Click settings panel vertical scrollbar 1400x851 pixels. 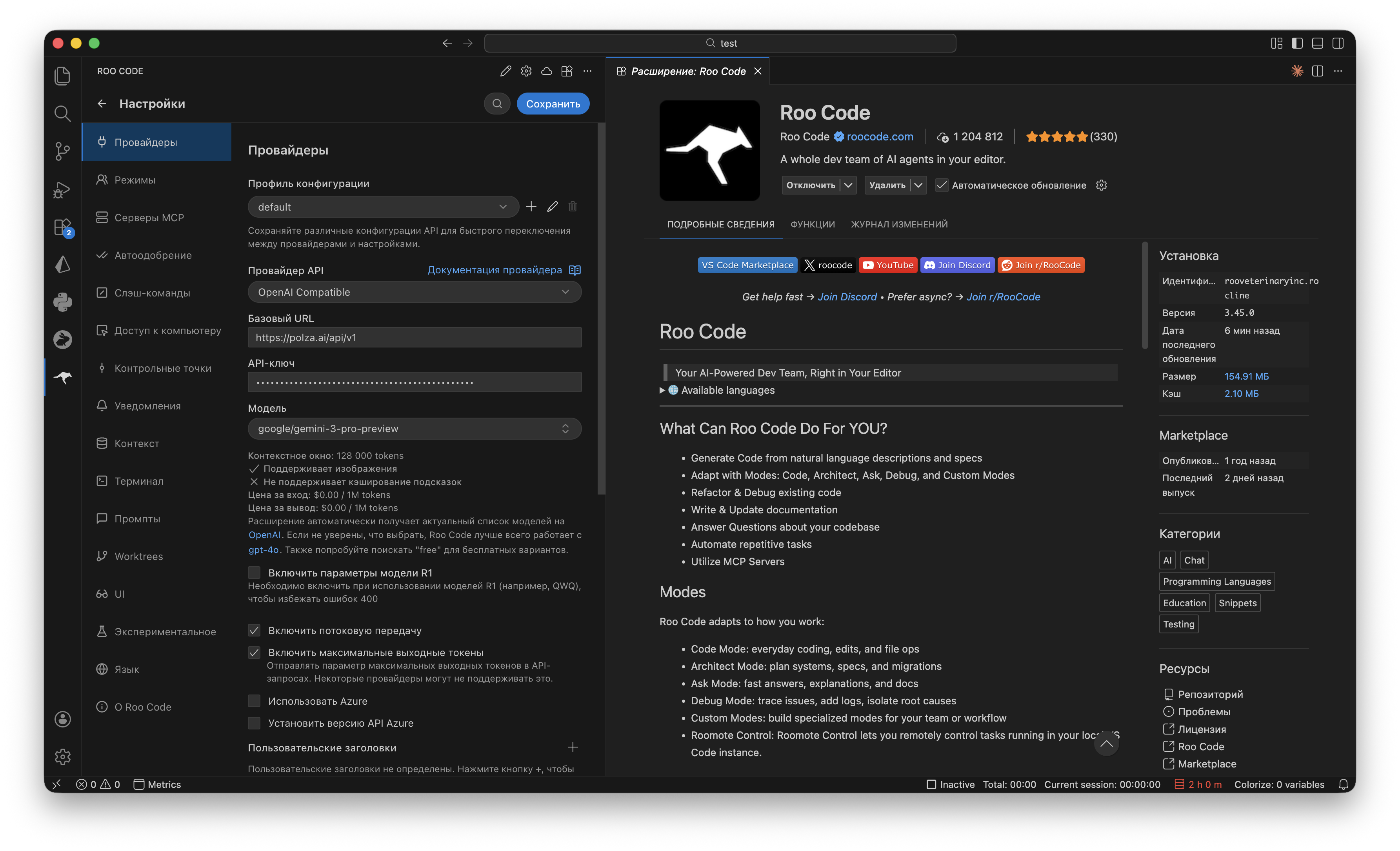(601, 309)
